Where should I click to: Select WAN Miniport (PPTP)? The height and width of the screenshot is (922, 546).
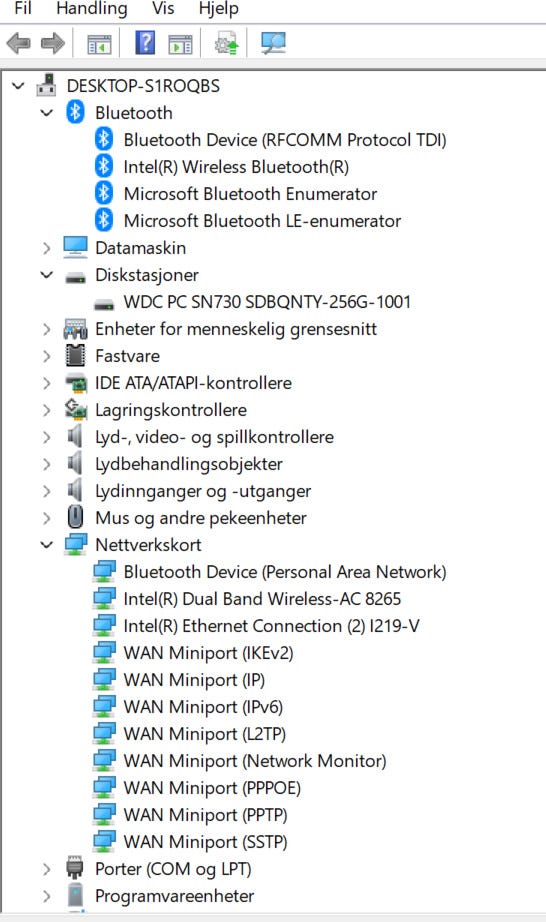point(205,815)
